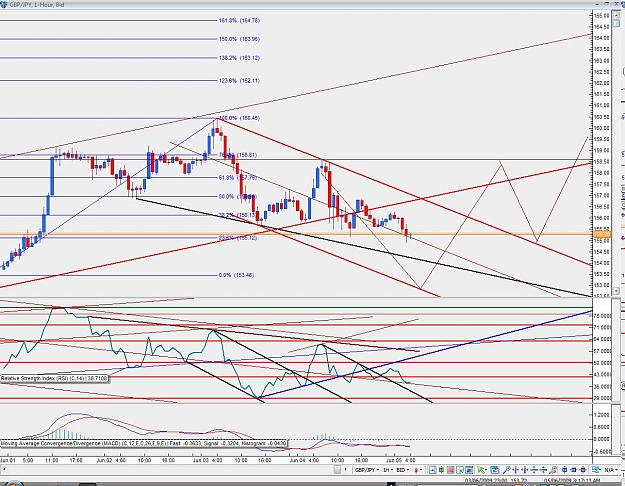The width and height of the screenshot is (625, 486).
Task: Open the BID price type dropdown
Action: (403, 470)
